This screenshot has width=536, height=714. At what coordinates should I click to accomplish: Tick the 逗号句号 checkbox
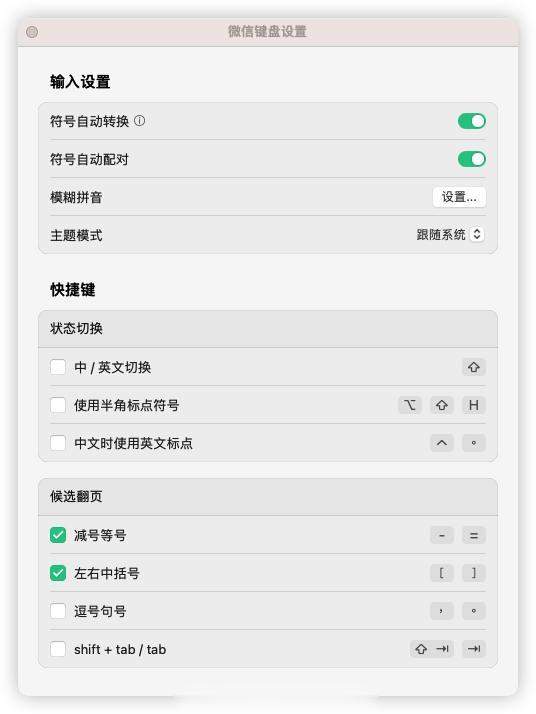58,611
